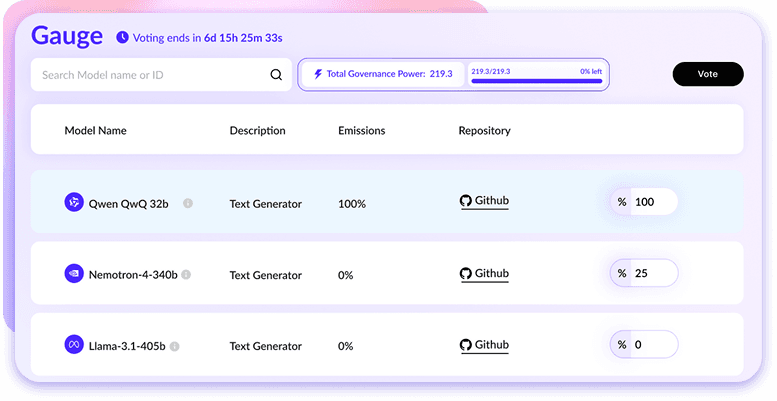Click the search magnifier icon
The height and width of the screenshot is (401, 777).
pyautogui.click(x=276, y=75)
